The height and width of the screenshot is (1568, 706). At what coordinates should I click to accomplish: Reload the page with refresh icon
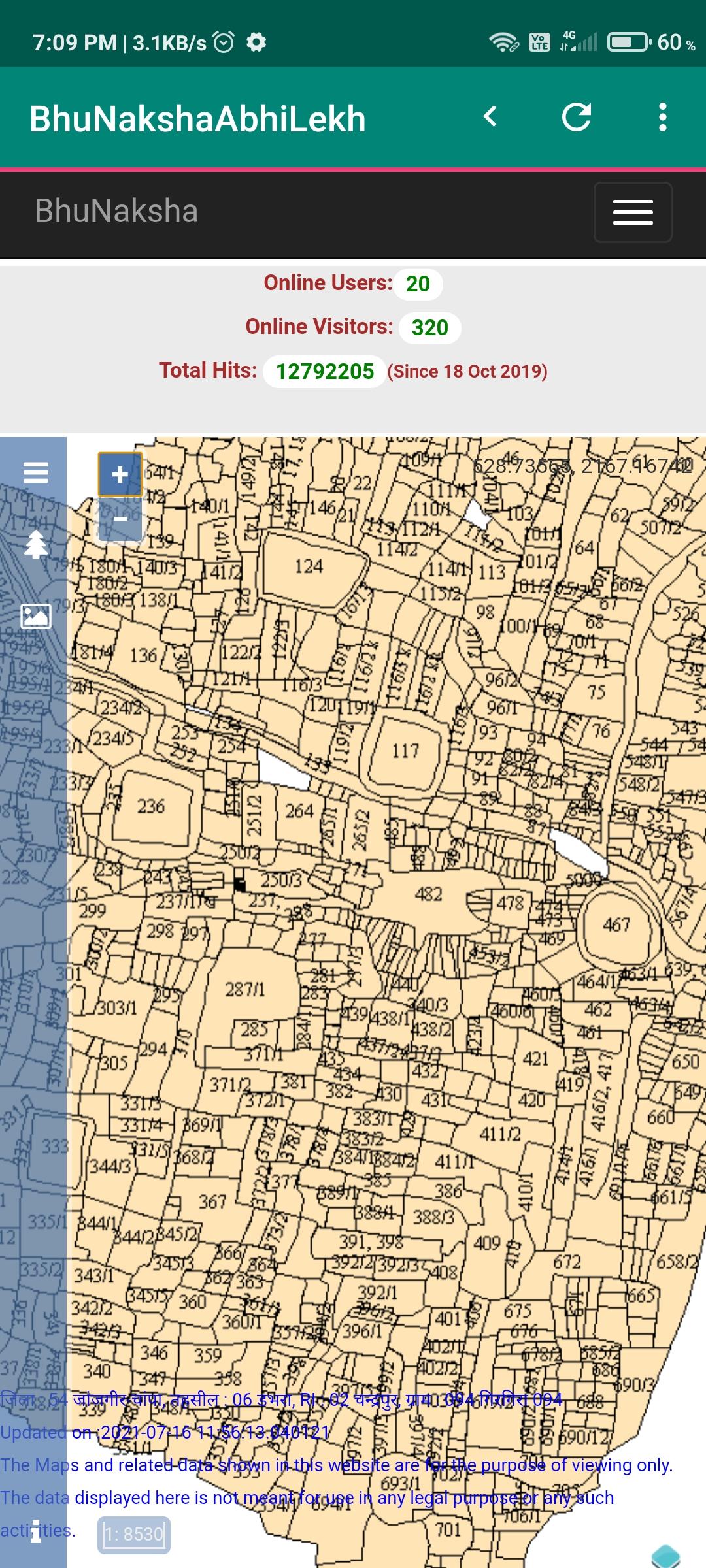pos(577,117)
